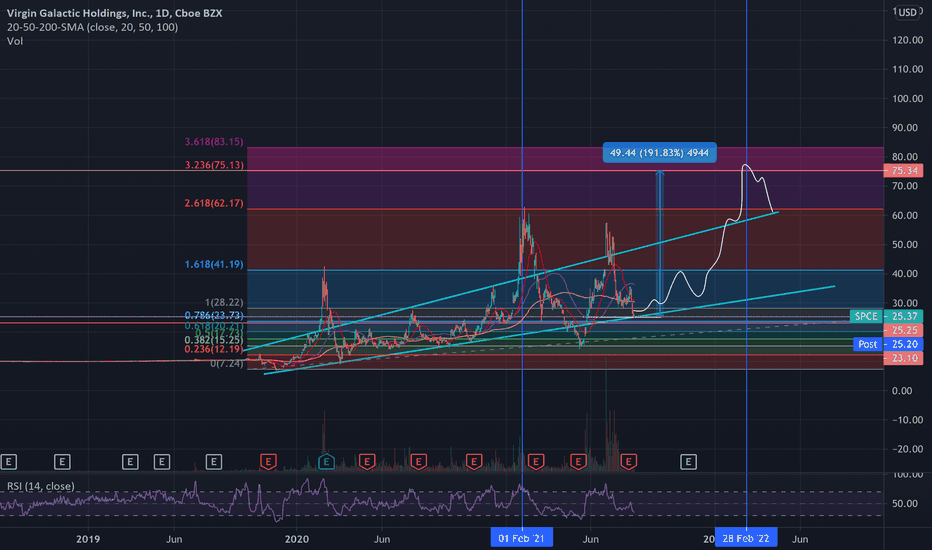Click the 2020 time axis label
Screen dimensions: 932x550
(x=297, y=539)
